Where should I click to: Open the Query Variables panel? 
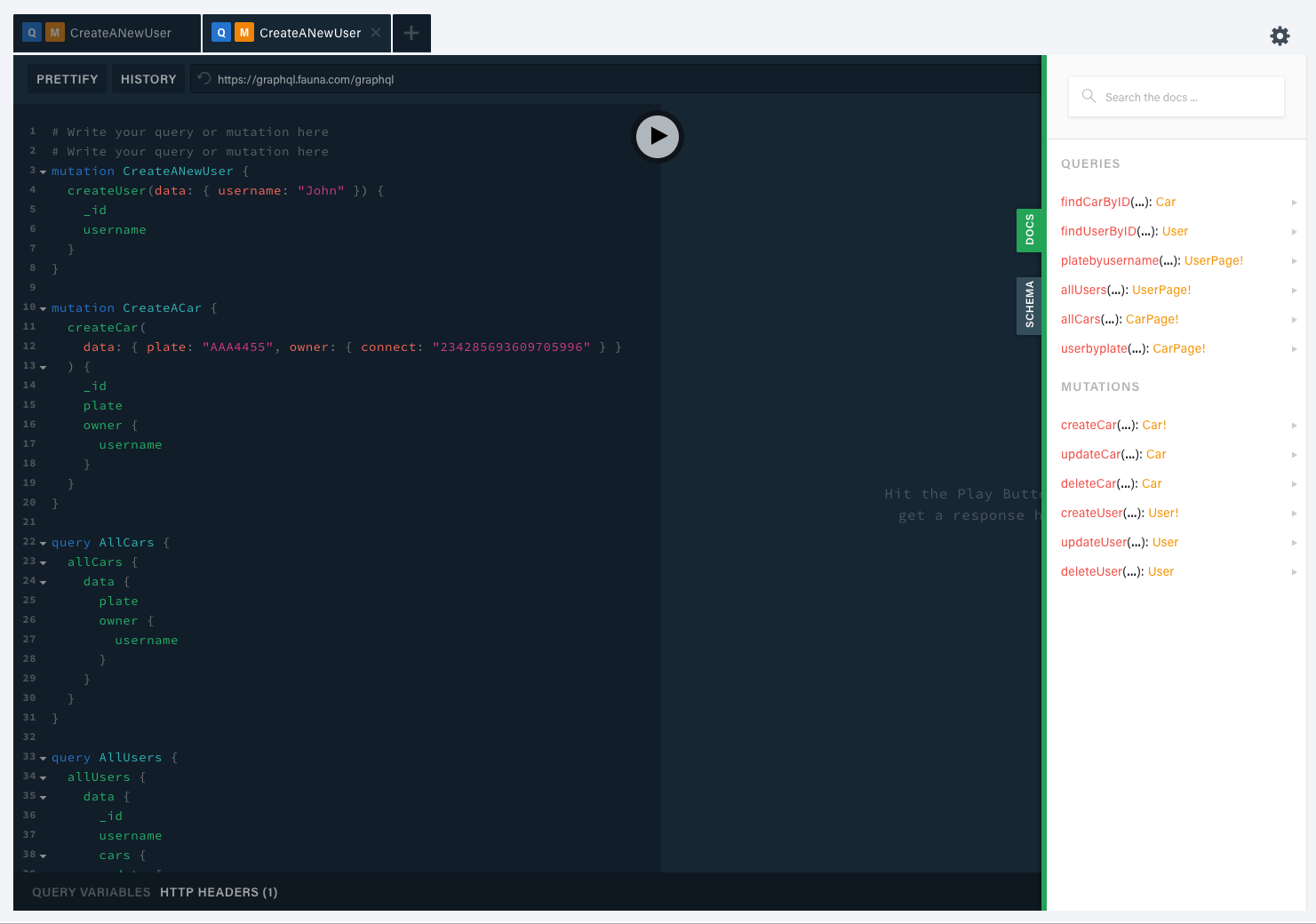[x=92, y=892]
